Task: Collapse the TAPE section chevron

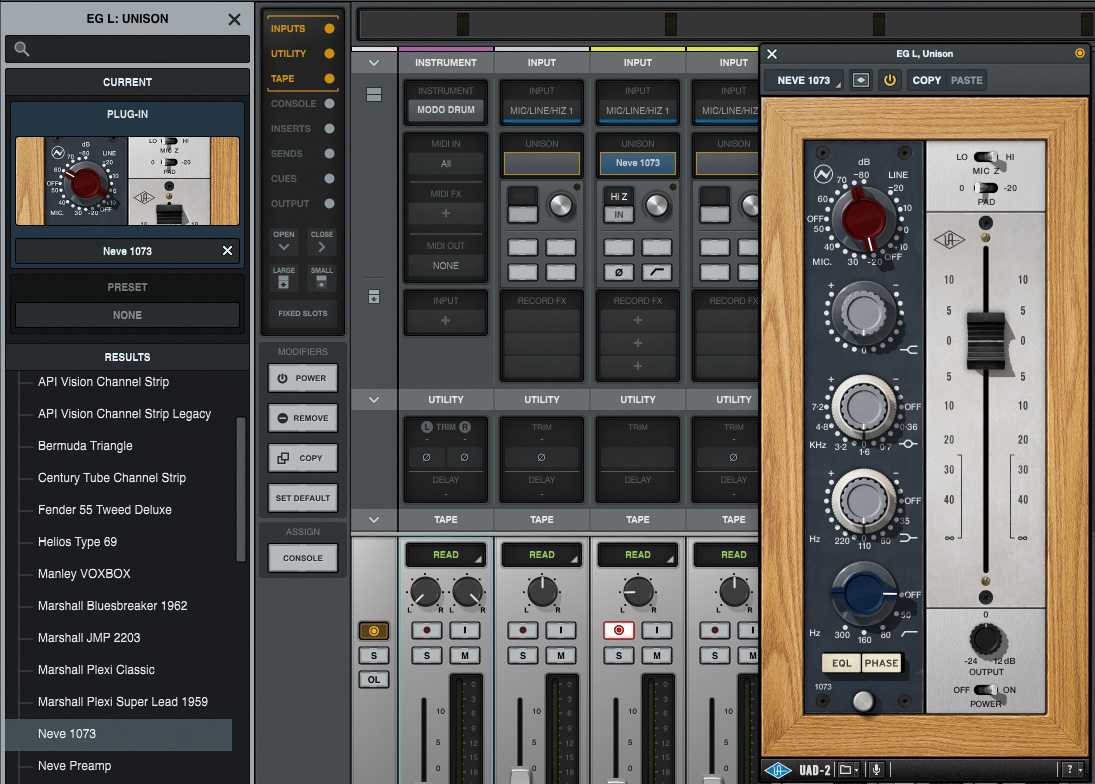Action: pyautogui.click(x=374, y=520)
